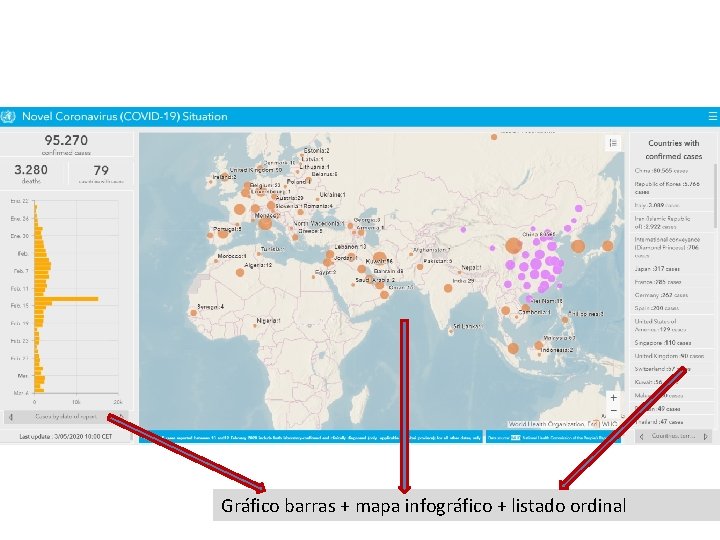Click the Last update timestamp

tap(66, 437)
